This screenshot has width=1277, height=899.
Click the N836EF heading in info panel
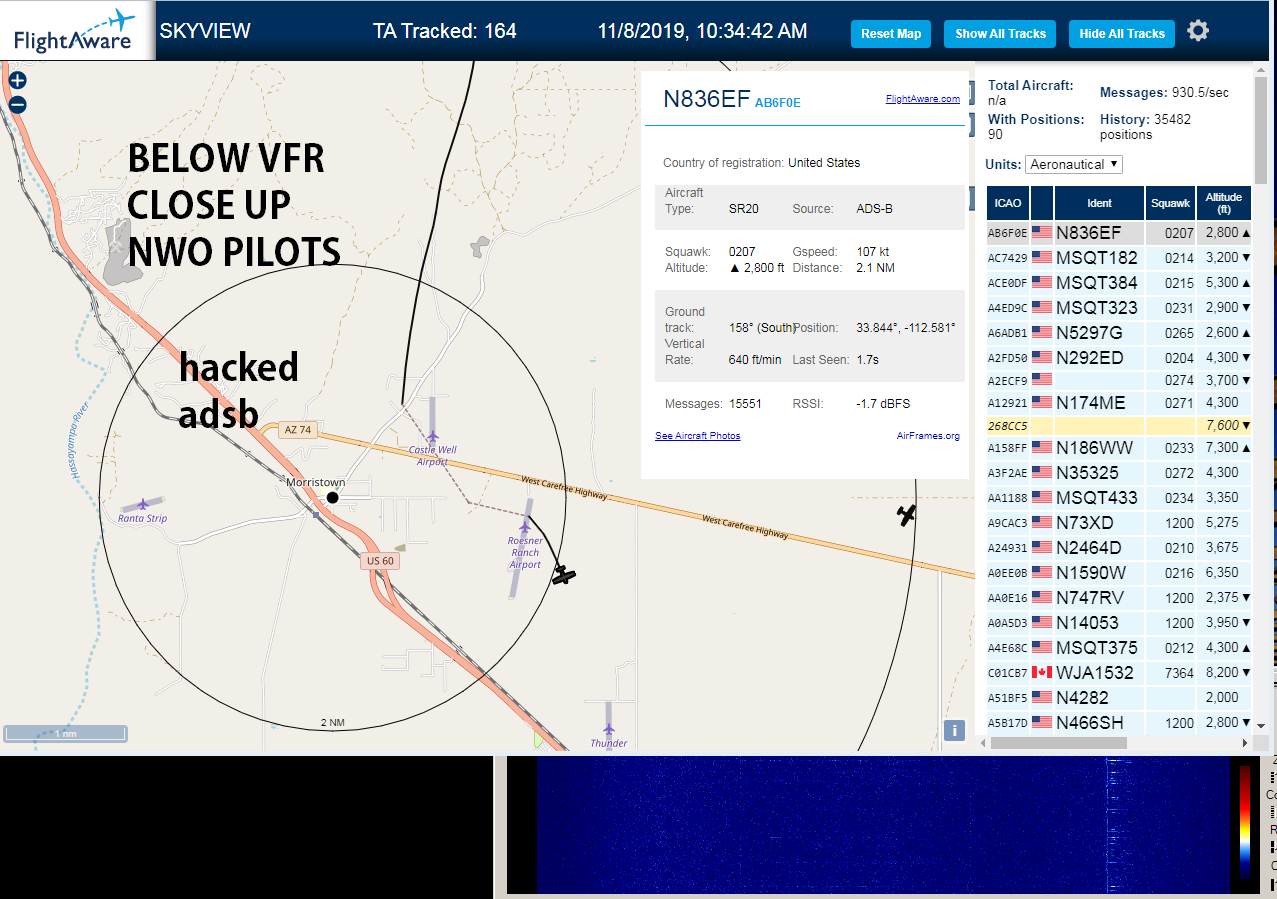[x=707, y=98]
